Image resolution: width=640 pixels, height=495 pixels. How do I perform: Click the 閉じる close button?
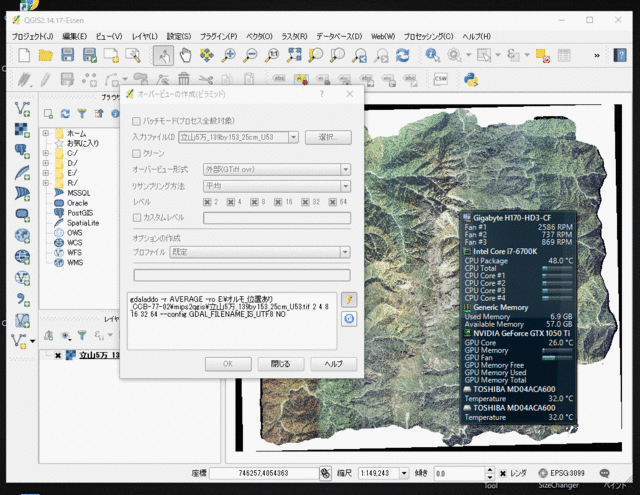pyautogui.click(x=281, y=364)
